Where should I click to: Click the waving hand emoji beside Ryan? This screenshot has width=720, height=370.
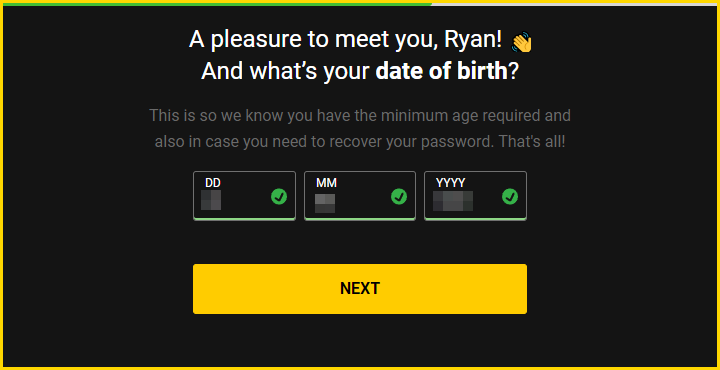click(522, 42)
